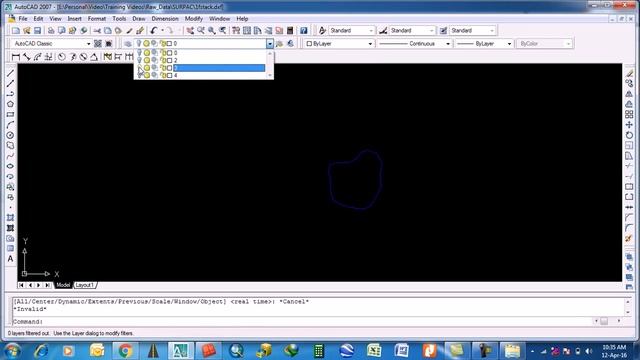Select the Polygon draw tool
Viewport: 640px width, 360px height.
coord(10,104)
